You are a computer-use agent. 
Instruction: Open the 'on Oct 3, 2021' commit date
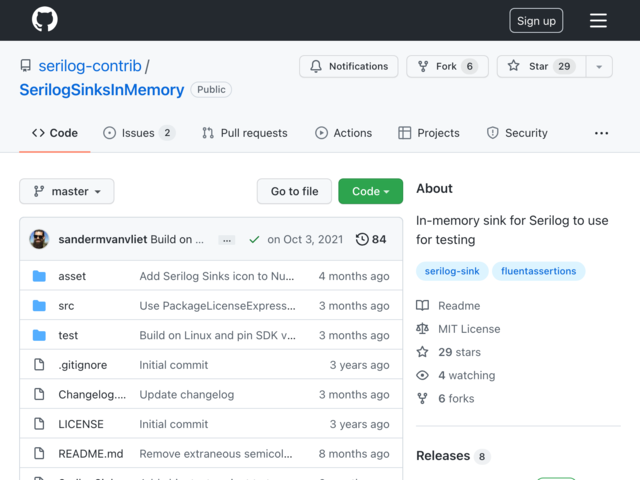click(305, 239)
